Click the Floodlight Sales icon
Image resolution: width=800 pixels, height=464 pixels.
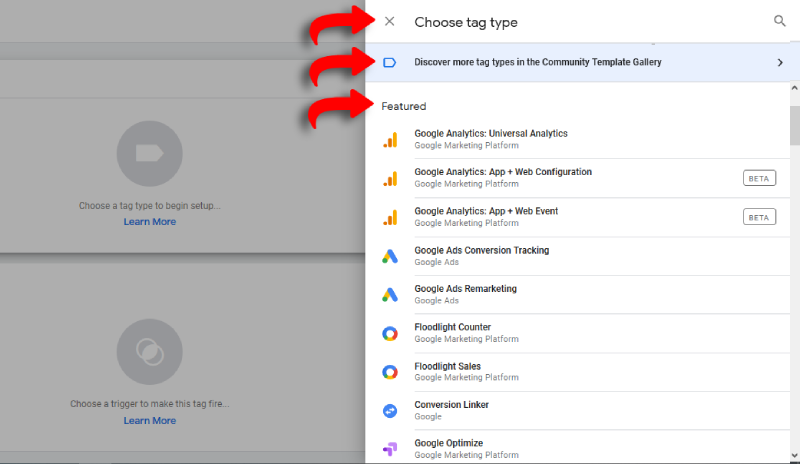pos(390,373)
